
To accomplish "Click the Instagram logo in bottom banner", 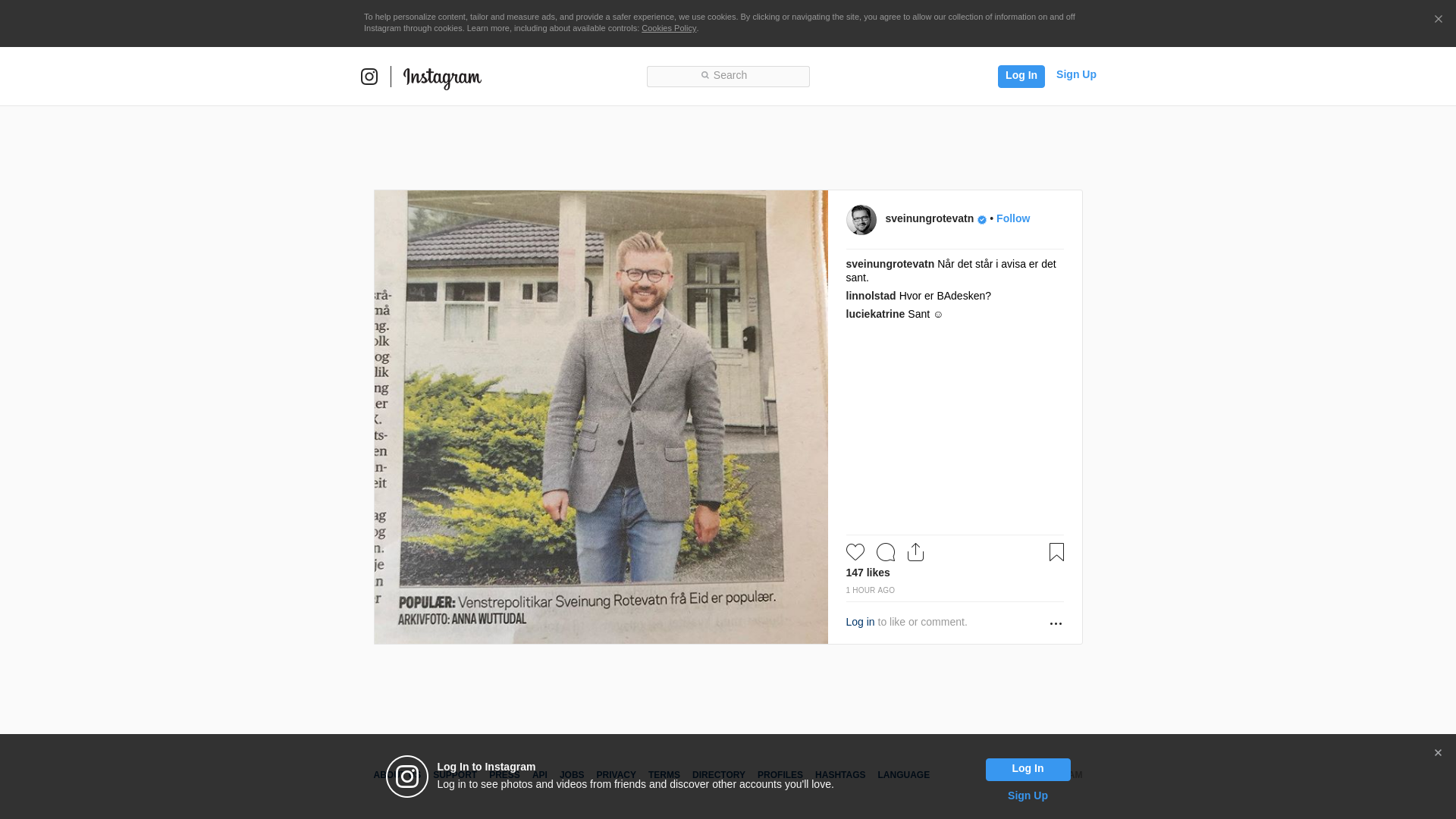I will coord(407,777).
